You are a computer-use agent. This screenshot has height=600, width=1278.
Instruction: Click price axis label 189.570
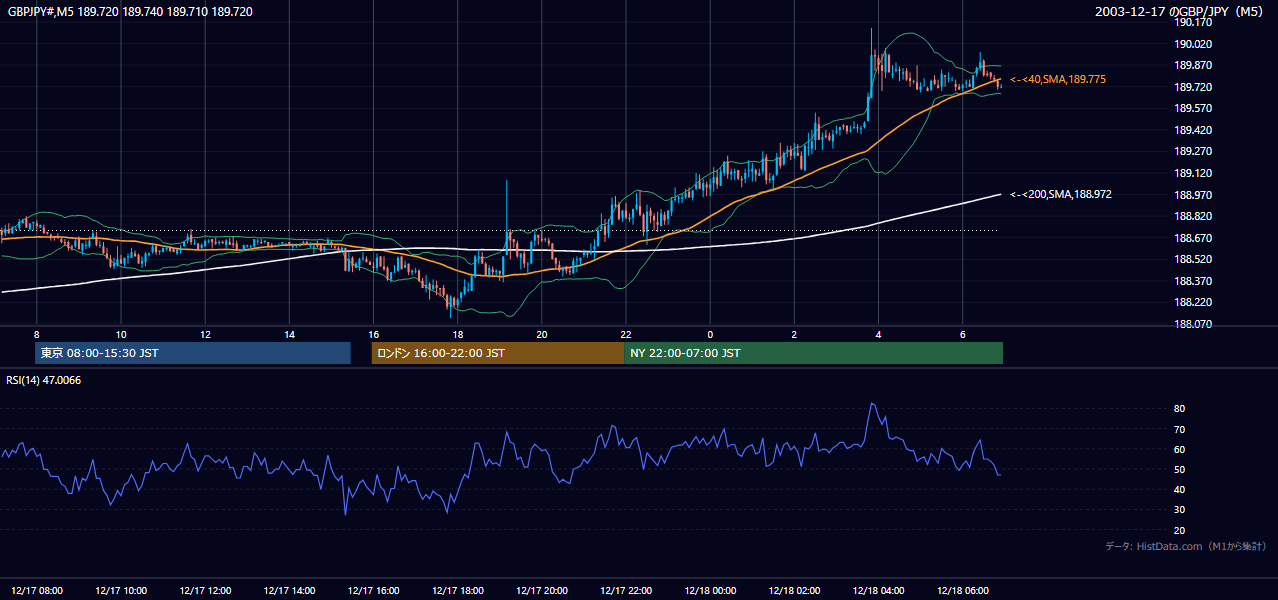point(1192,108)
